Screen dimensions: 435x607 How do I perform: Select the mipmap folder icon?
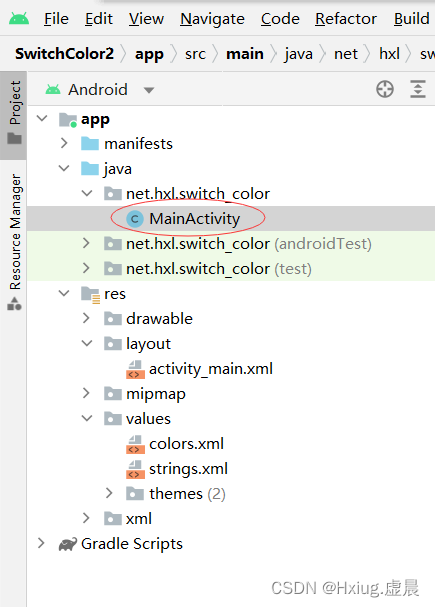113,394
